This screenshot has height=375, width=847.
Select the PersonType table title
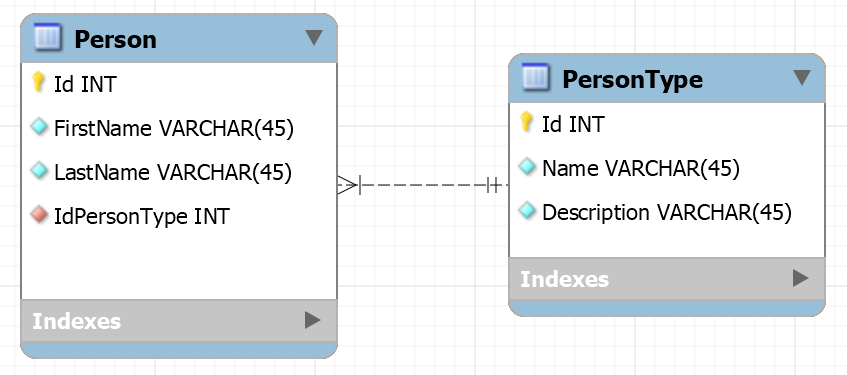click(633, 79)
